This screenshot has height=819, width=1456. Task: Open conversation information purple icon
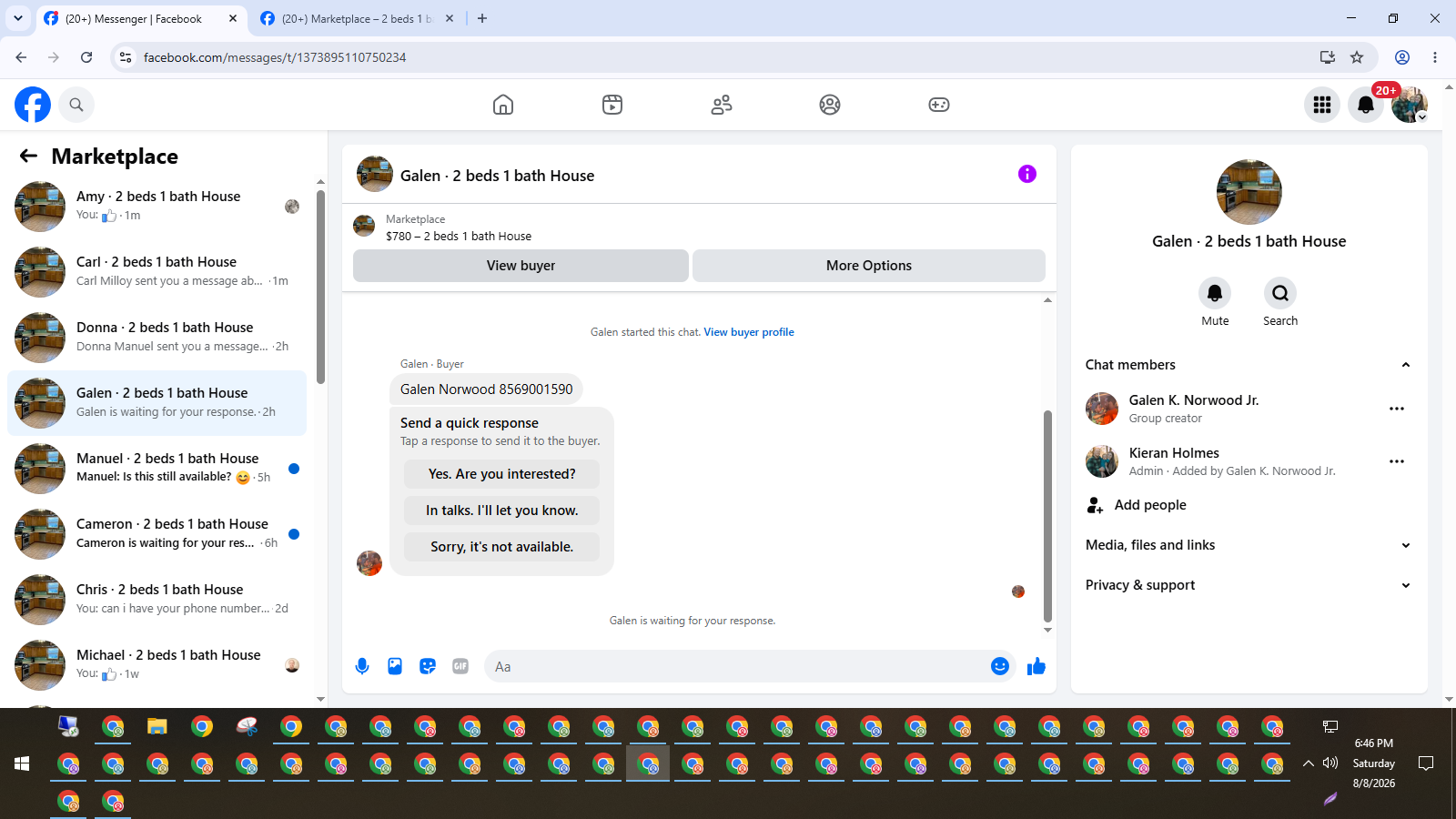click(1027, 174)
